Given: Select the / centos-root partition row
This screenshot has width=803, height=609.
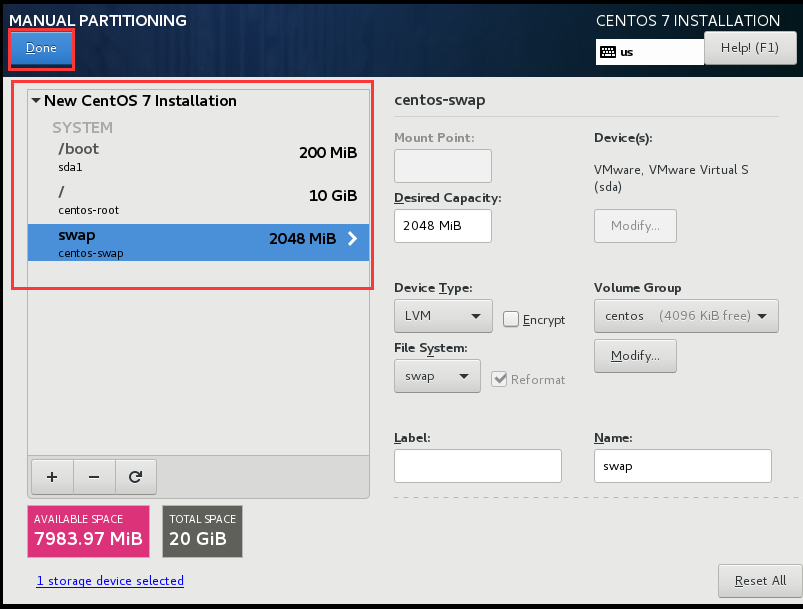Looking at the screenshot, I should click(198, 200).
